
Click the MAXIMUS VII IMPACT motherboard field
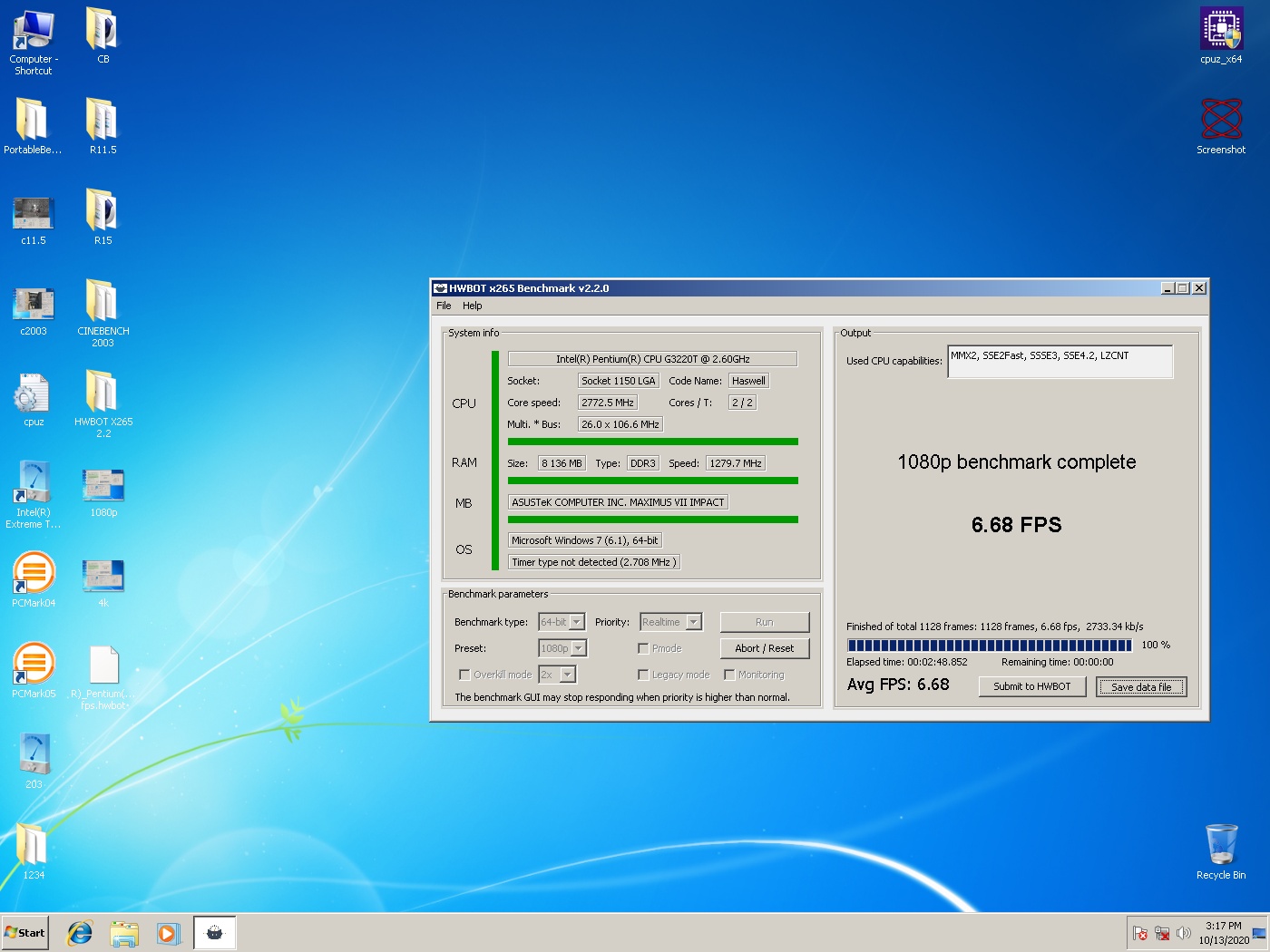[618, 502]
